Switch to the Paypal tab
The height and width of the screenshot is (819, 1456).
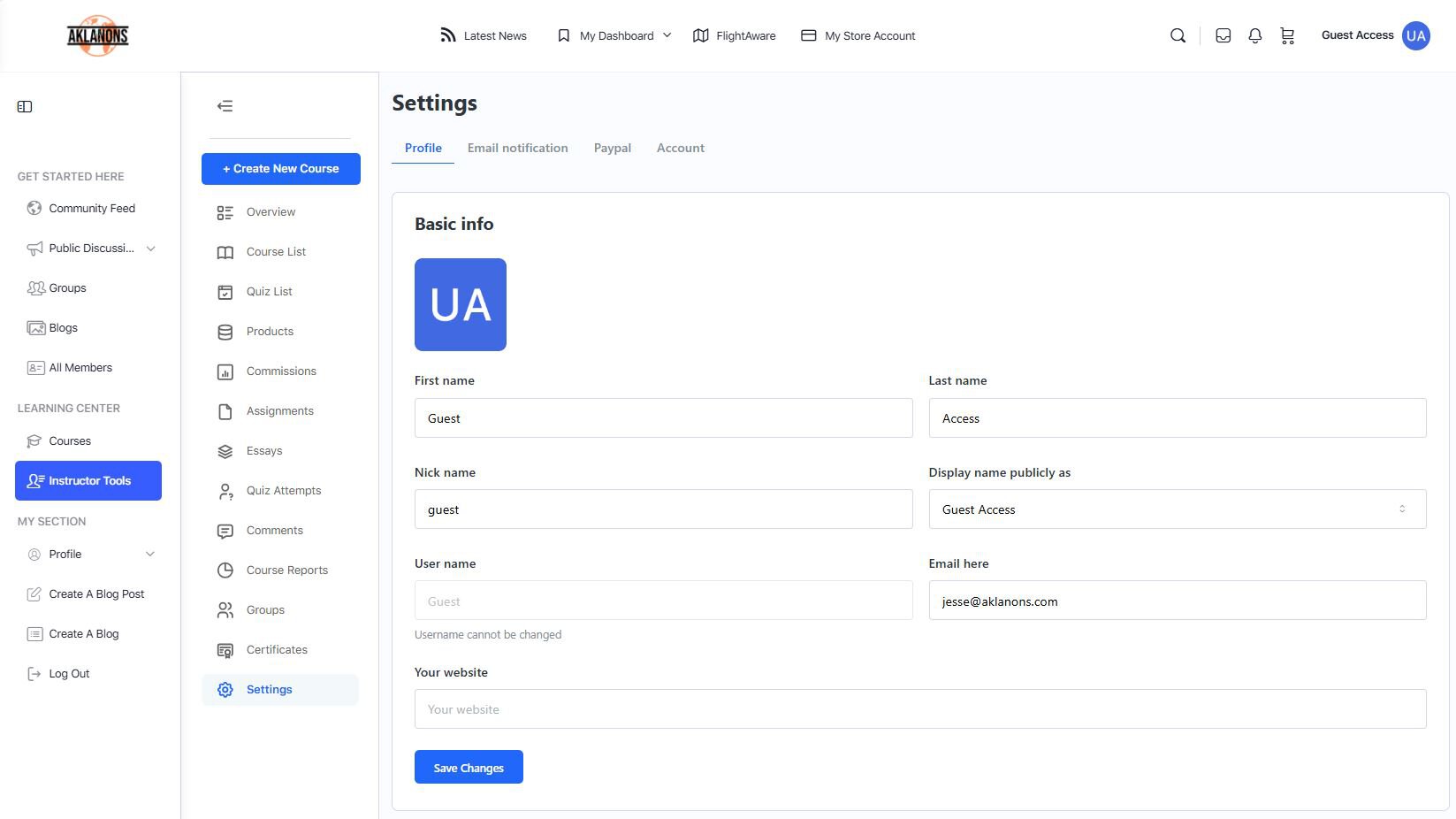point(612,148)
